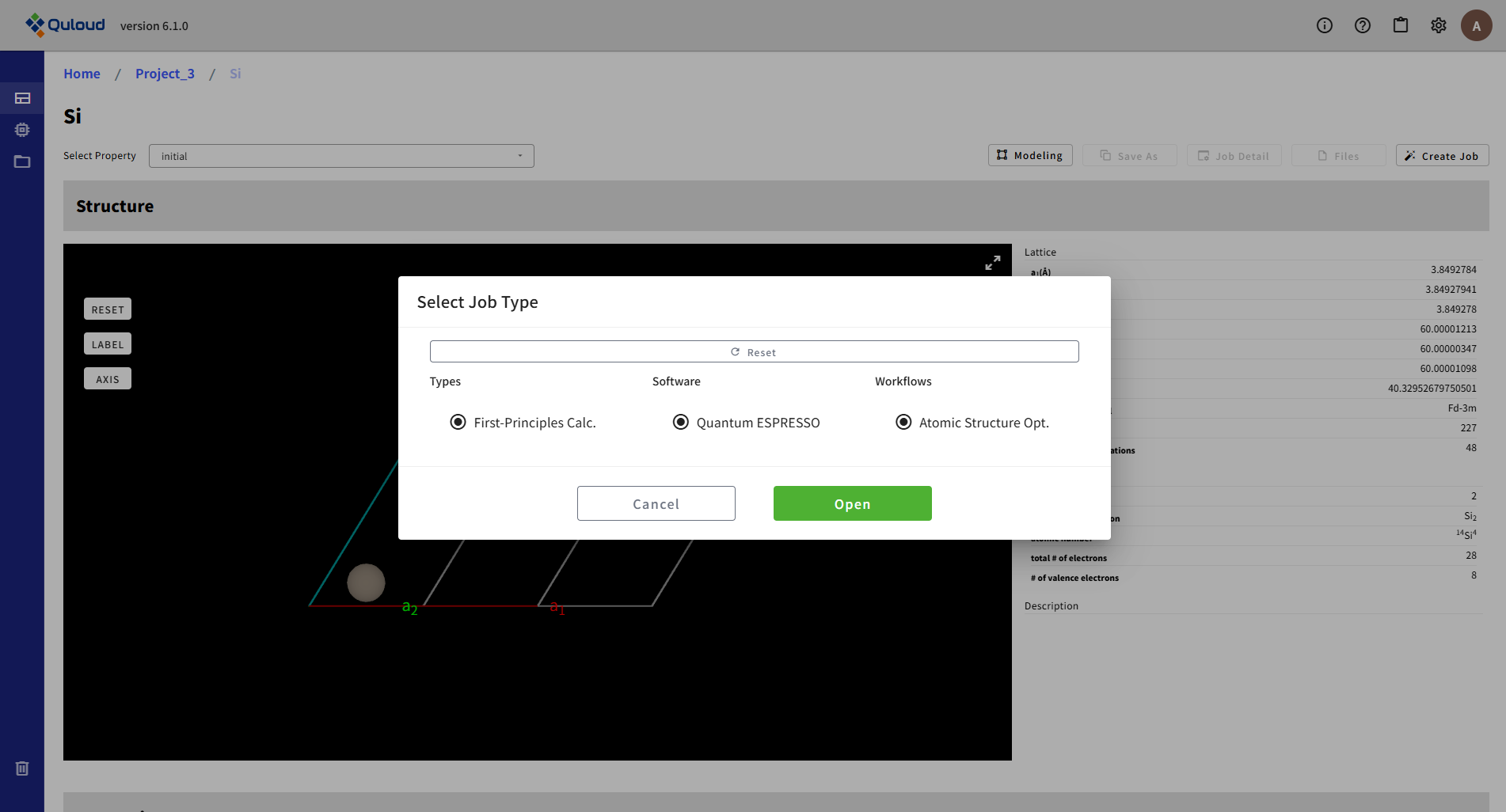Image resolution: width=1506 pixels, height=812 pixels.
Task: Open the clipboard icon in top bar
Action: 1401,25
